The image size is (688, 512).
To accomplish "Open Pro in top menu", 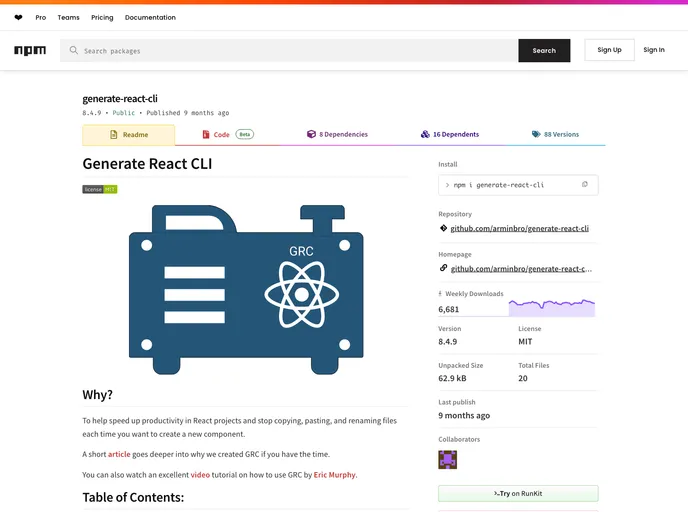I will pos(41,18).
